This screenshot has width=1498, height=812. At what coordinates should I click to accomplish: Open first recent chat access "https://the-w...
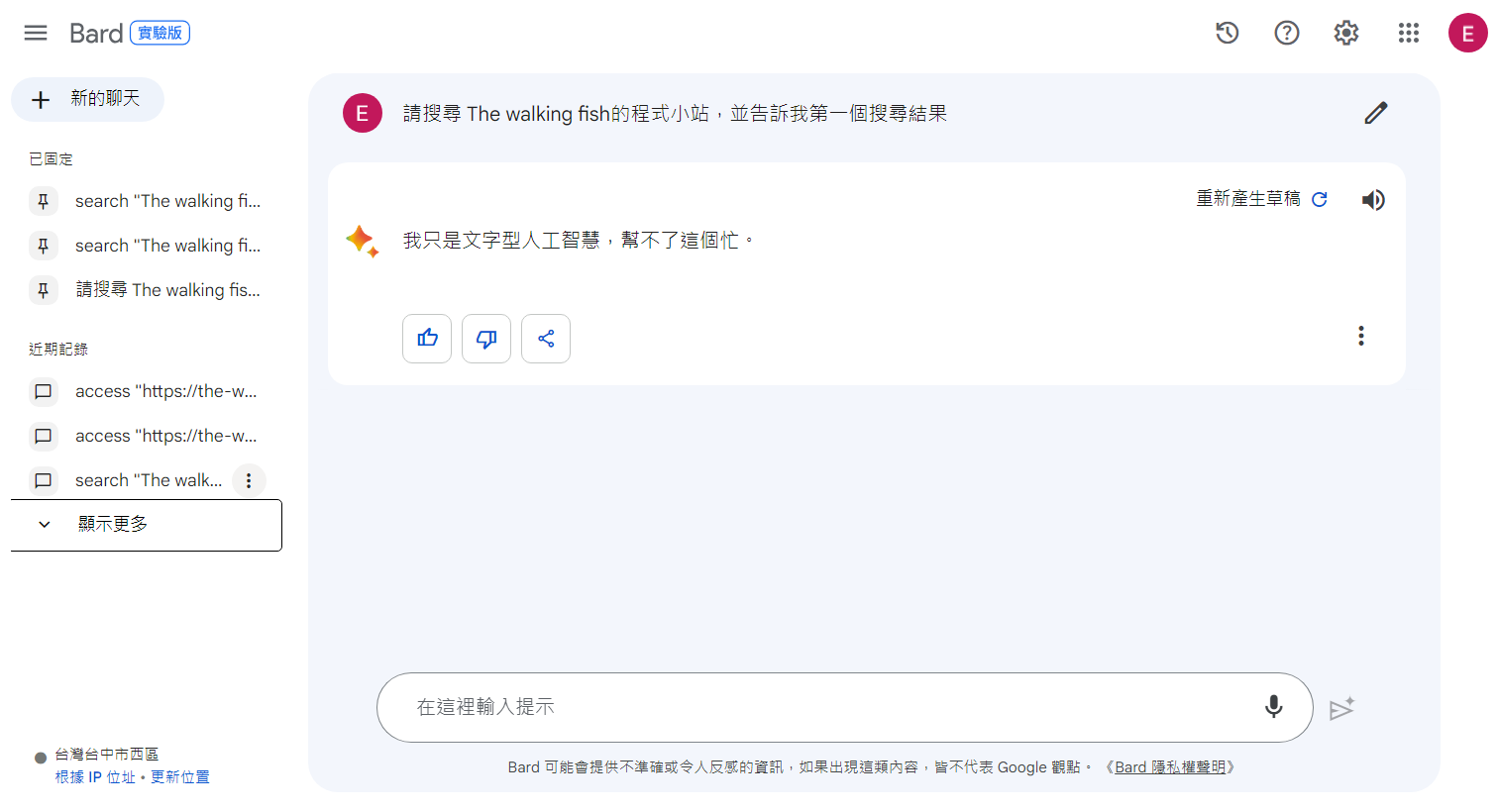pyautogui.click(x=147, y=391)
